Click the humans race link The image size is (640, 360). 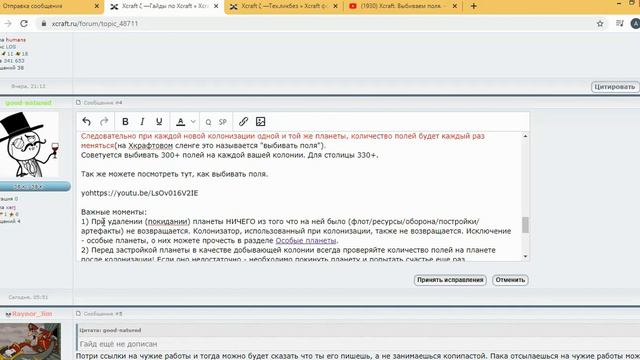tap(16, 40)
